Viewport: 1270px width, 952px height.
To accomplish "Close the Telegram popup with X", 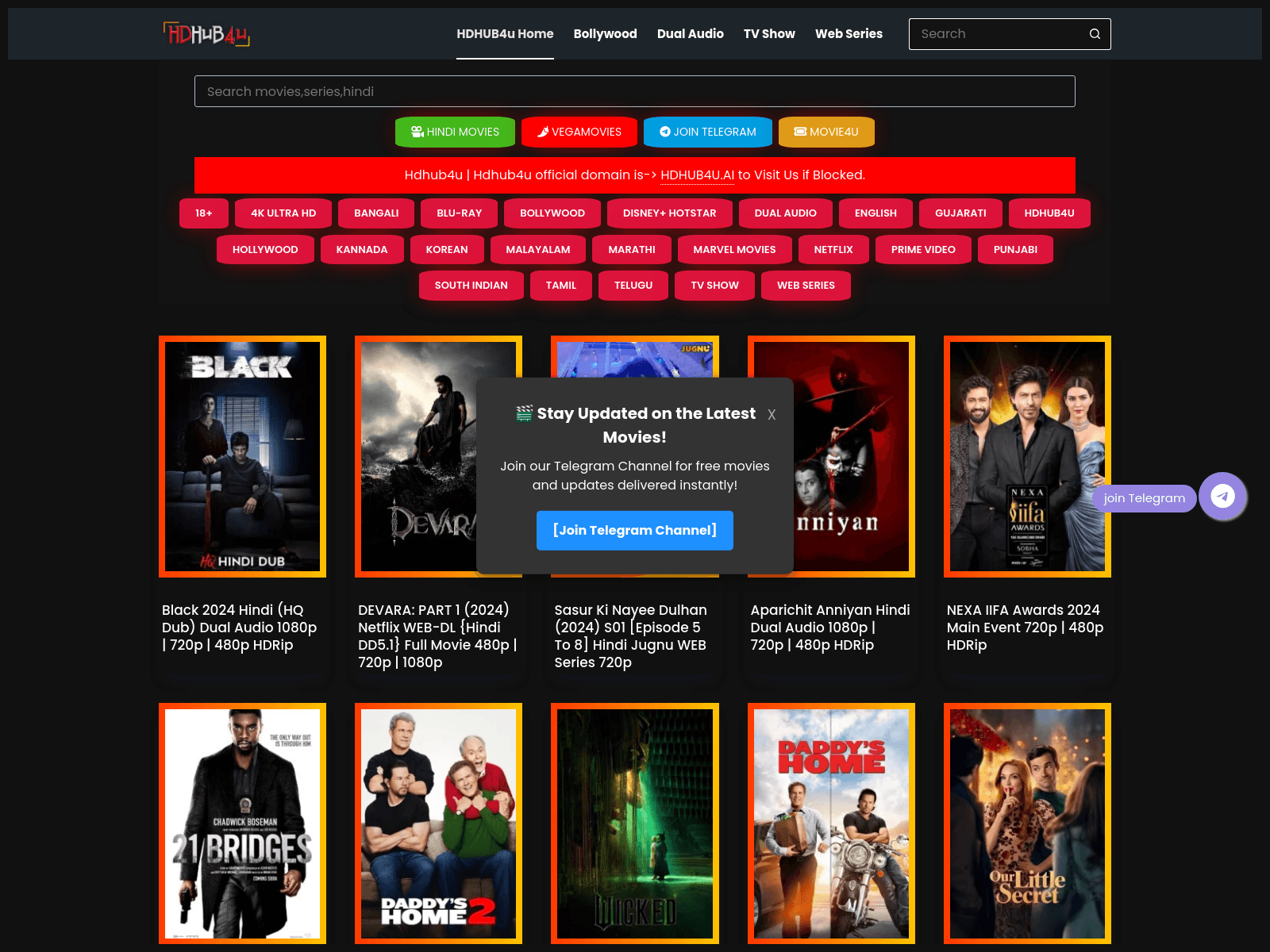I will click(772, 414).
